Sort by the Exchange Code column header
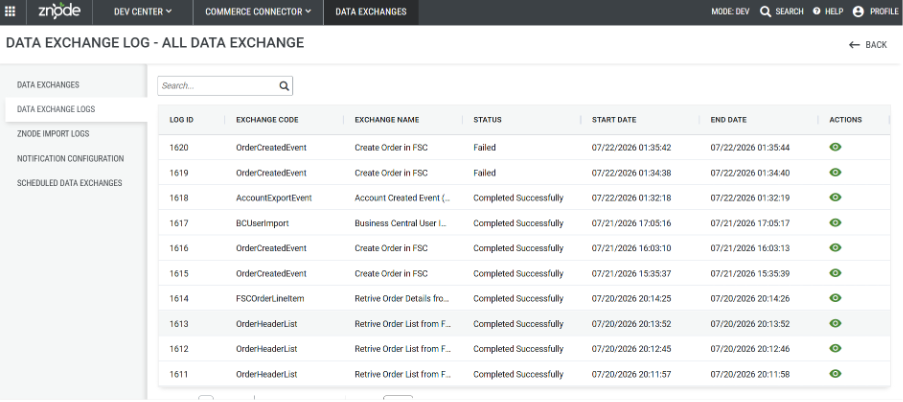This screenshot has height=402, width=903. tap(267, 120)
